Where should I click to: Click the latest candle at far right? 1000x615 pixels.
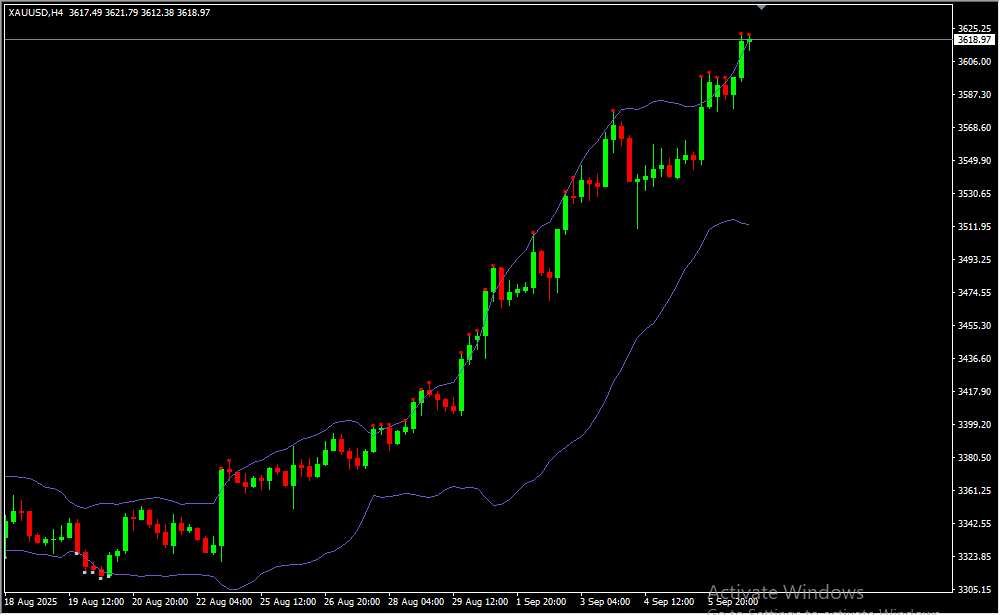749,40
